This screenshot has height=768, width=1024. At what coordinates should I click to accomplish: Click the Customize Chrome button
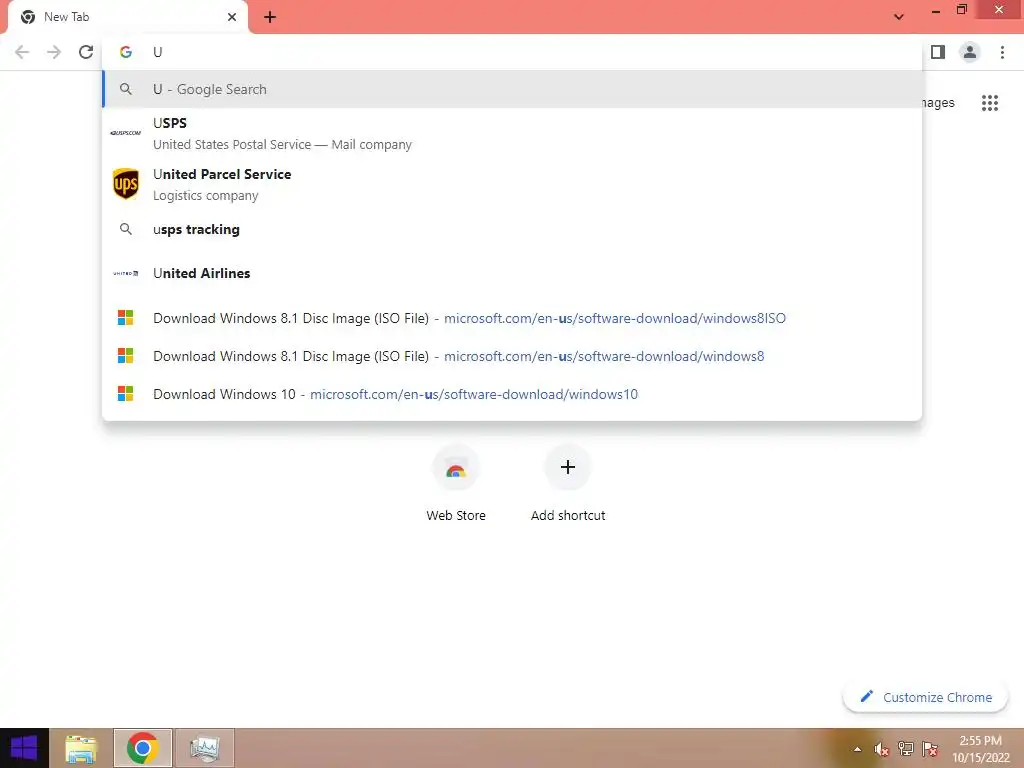click(x=926, y=697)
